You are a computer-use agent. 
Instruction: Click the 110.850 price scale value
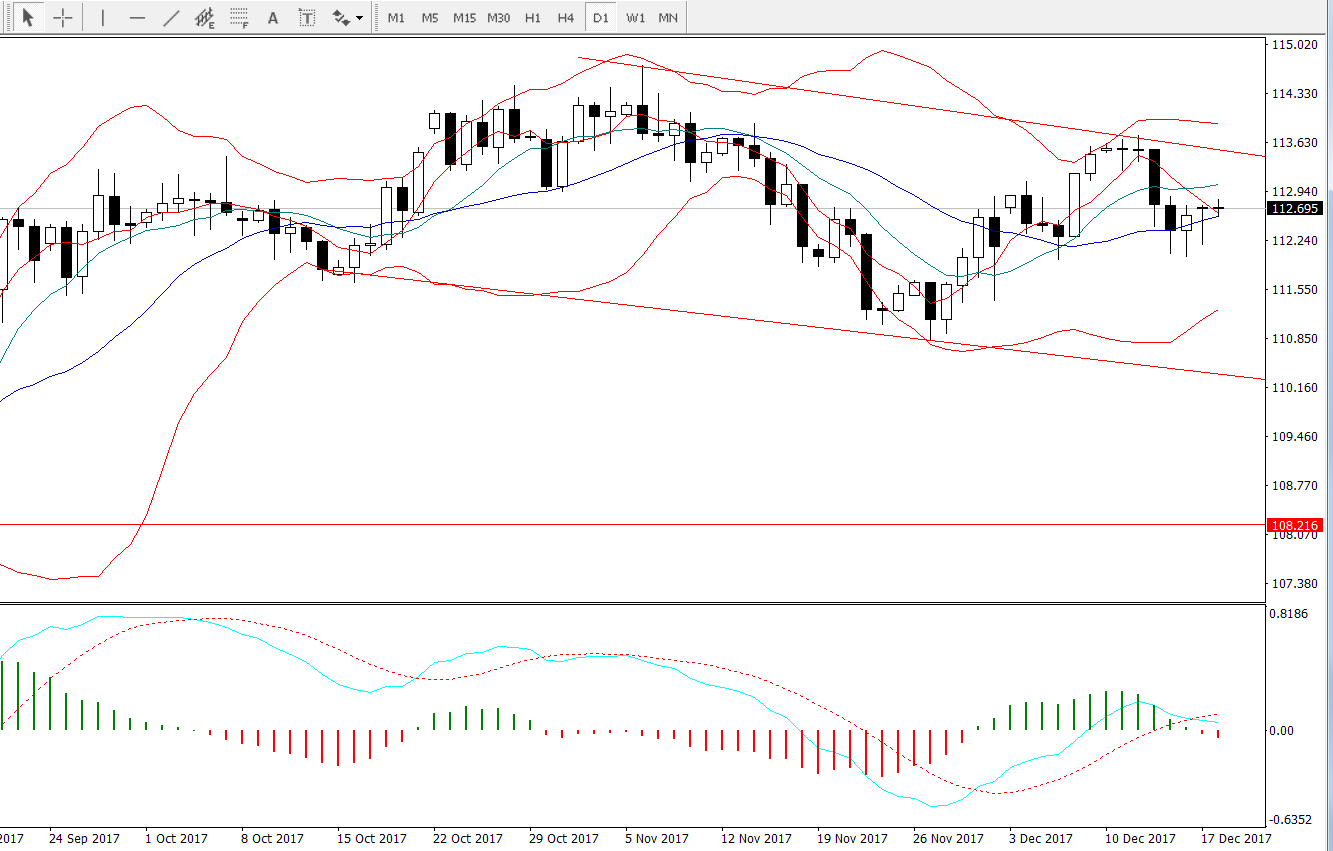pyautogui.click(x=1293, y=339)
